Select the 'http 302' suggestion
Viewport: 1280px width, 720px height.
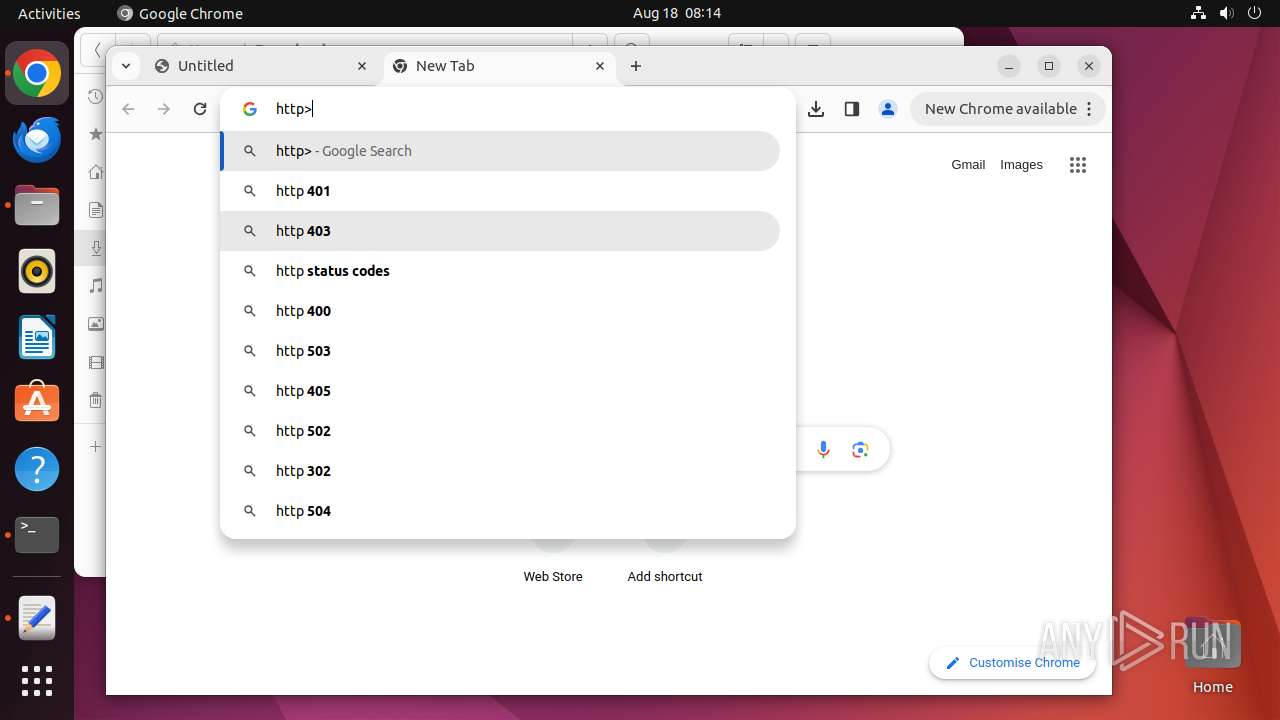tap(500, 471)
